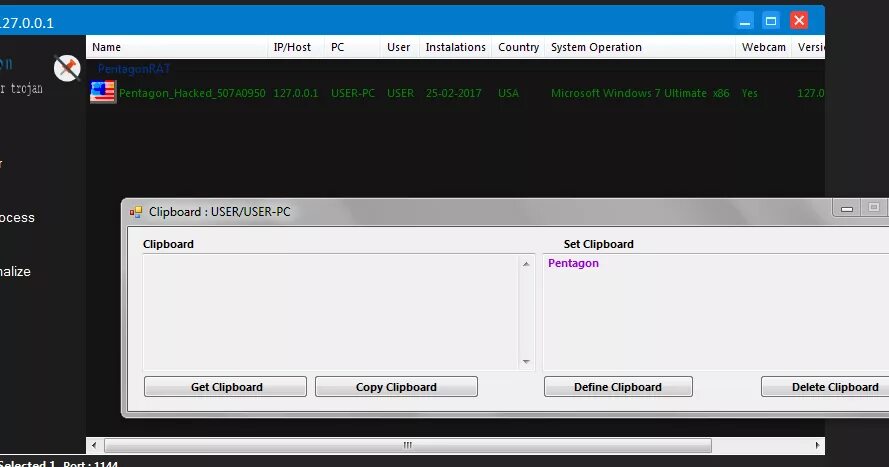Click the Webcam column header
Image resolution: width=889 pixels, height=467 pixels.
[x=764, y=47]
